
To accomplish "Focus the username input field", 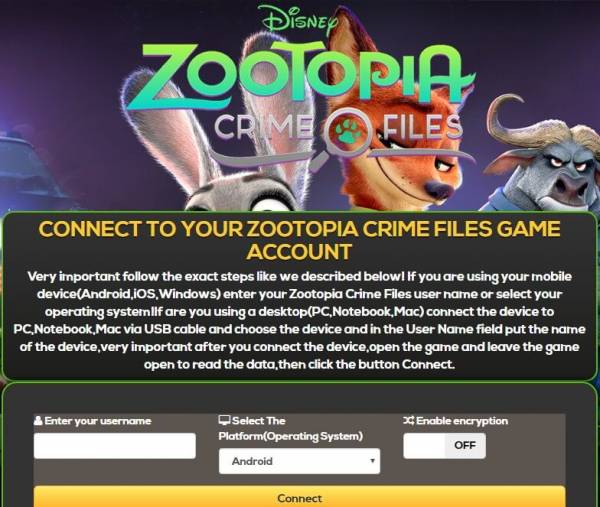I will [x=115, y=446].
